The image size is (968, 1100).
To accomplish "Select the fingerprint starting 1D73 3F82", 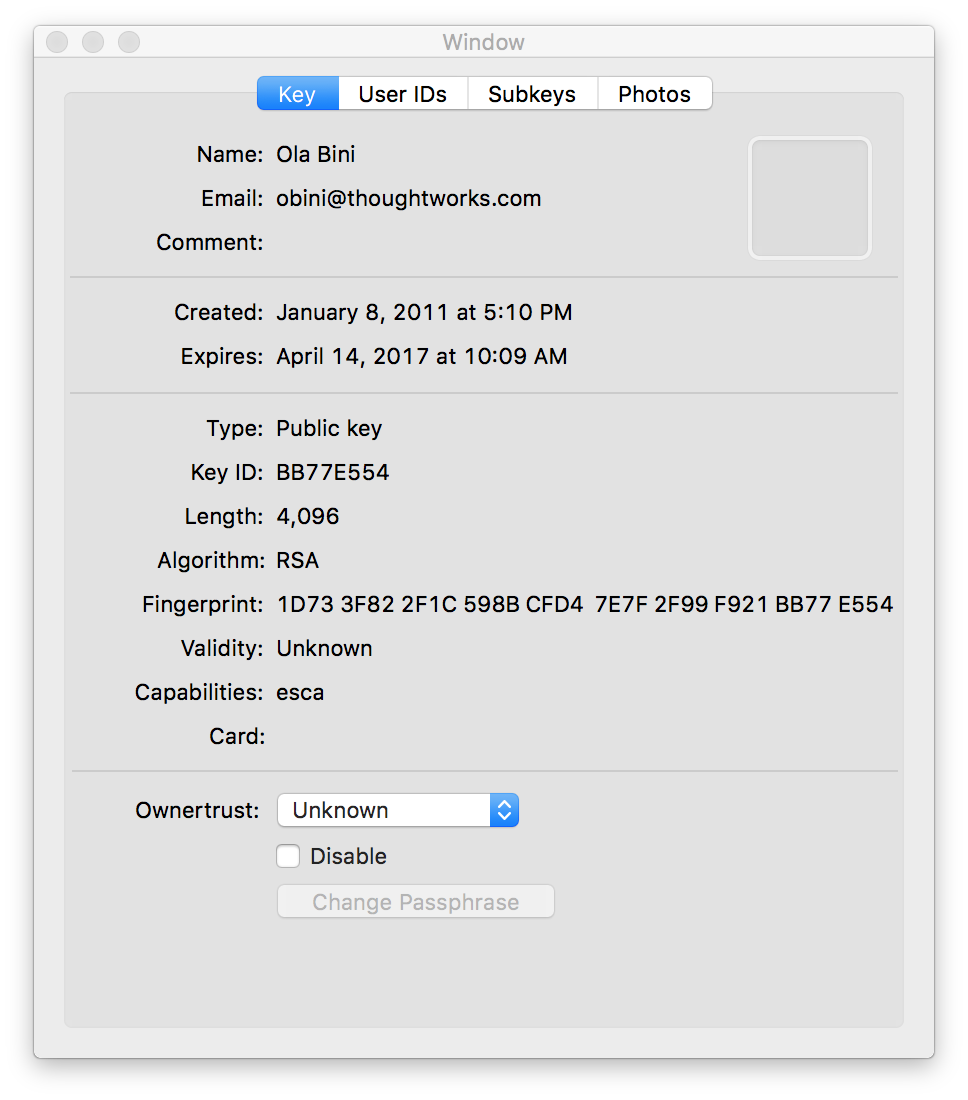I will (585, 605).
